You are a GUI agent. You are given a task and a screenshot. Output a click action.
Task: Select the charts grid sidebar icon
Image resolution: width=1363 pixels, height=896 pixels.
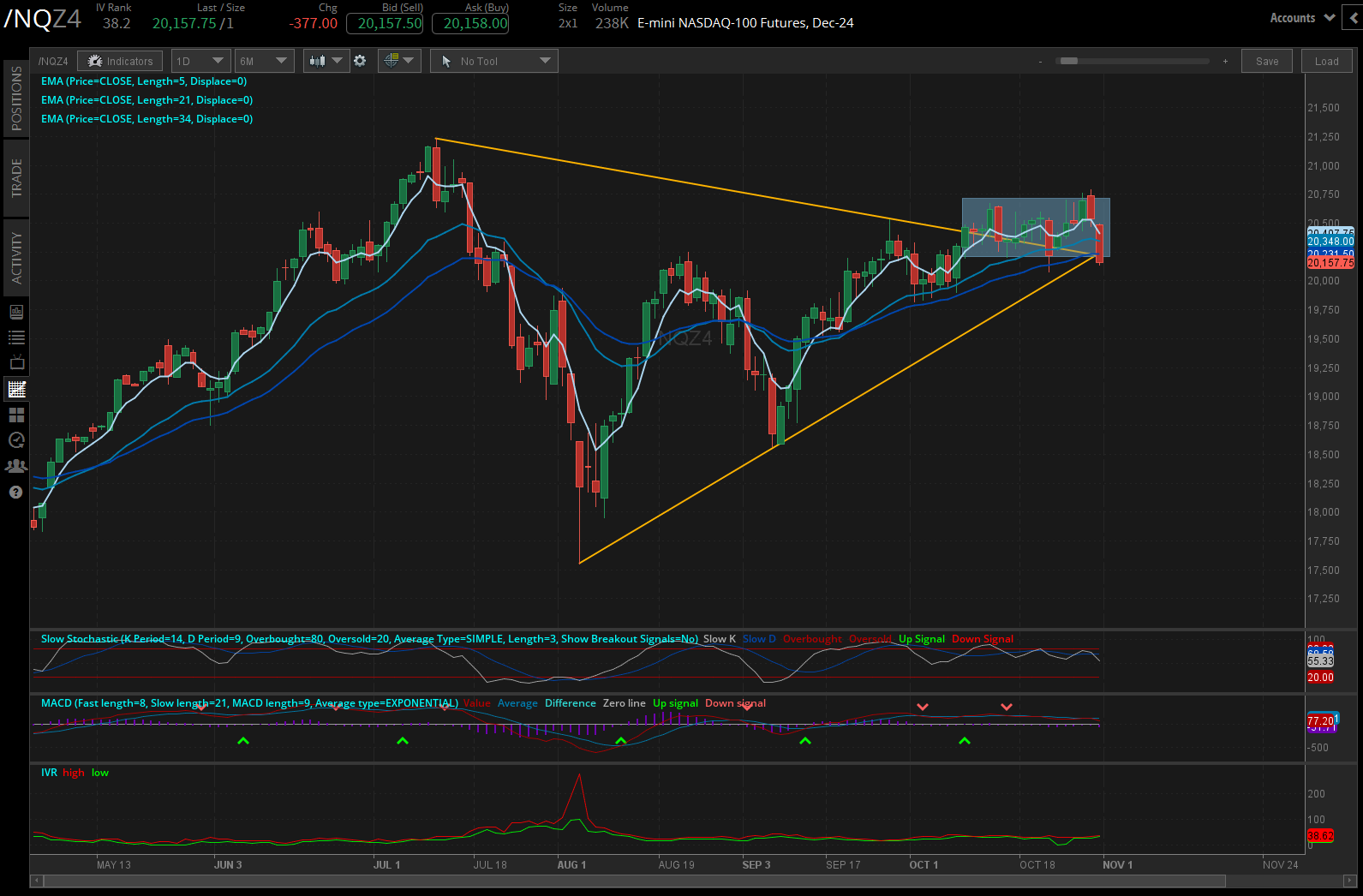16,389
